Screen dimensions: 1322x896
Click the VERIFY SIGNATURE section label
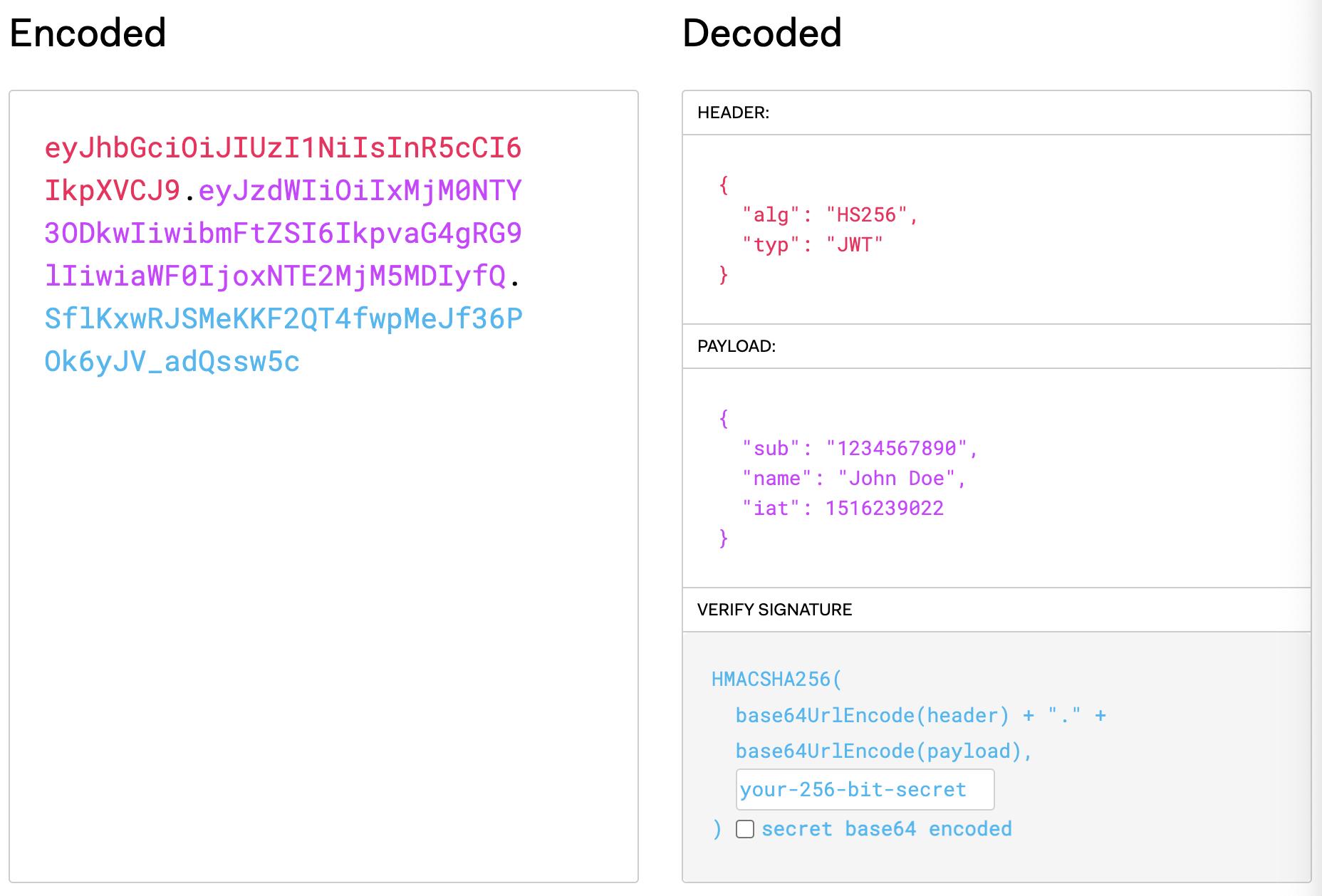[774, 610]
